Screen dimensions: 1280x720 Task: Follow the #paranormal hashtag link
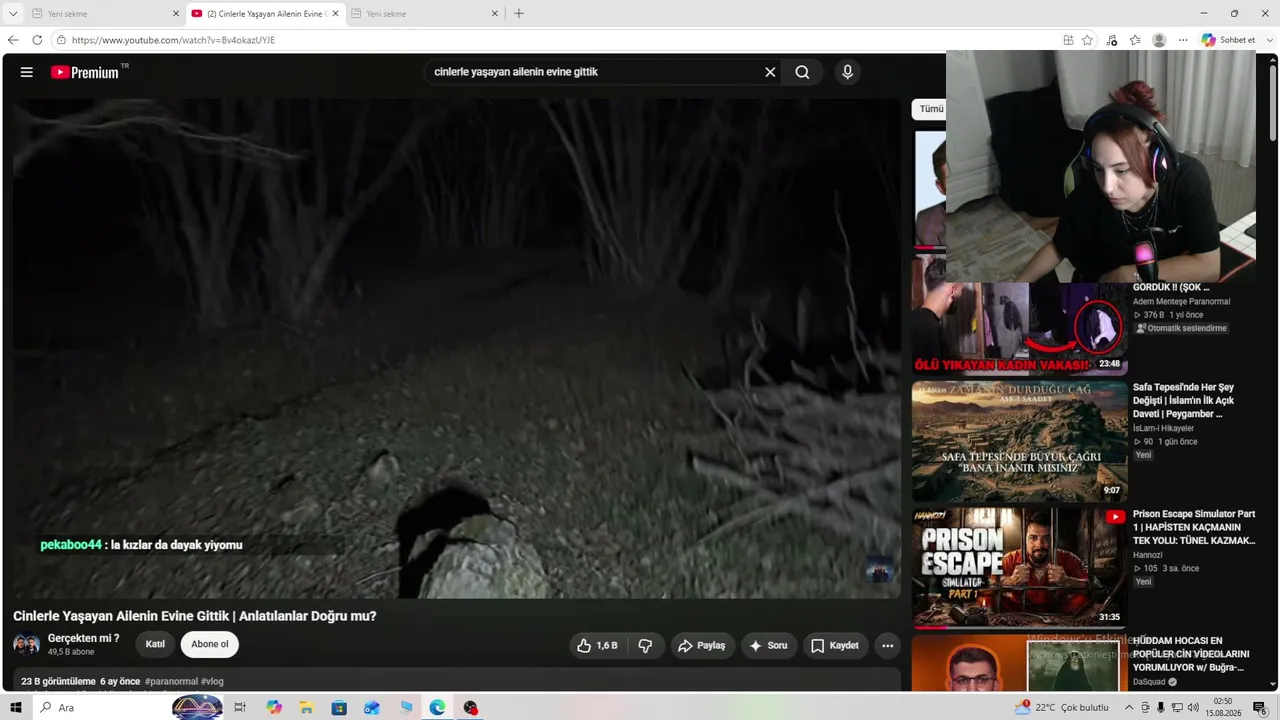171,682
